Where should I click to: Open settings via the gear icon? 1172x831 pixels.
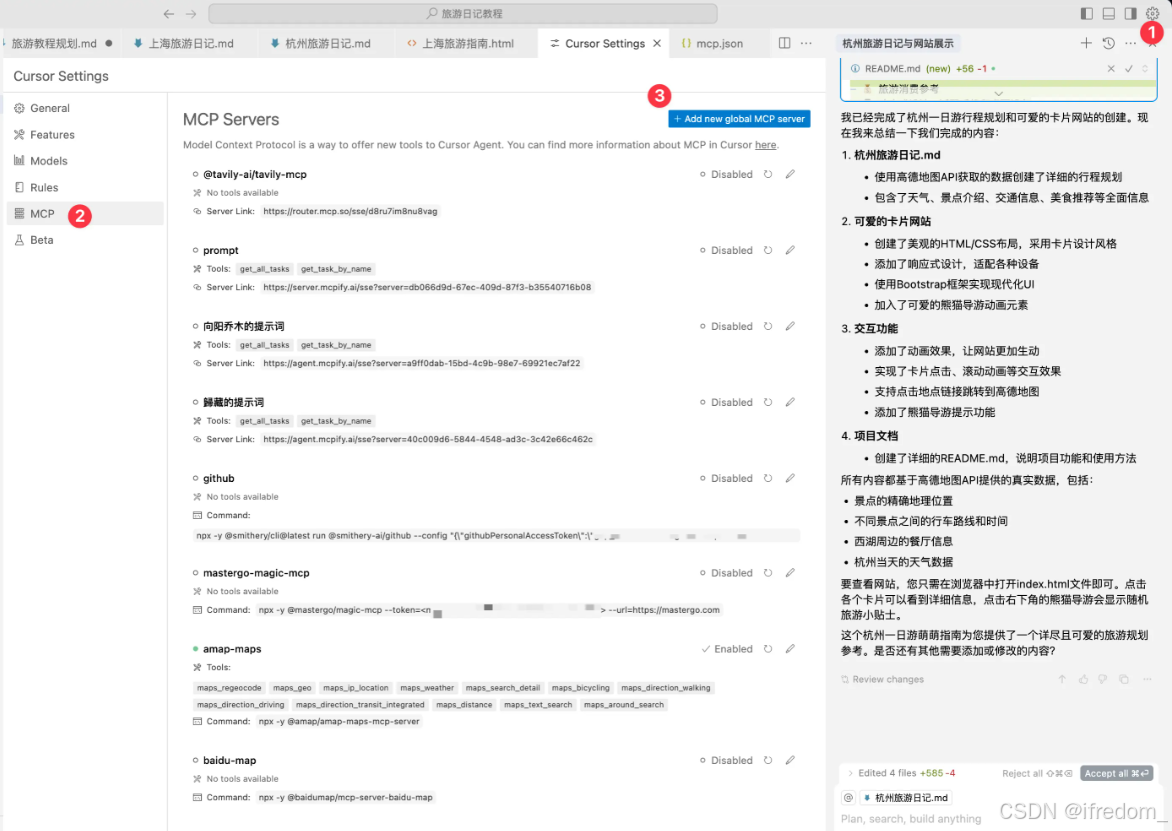[1152, 13]
